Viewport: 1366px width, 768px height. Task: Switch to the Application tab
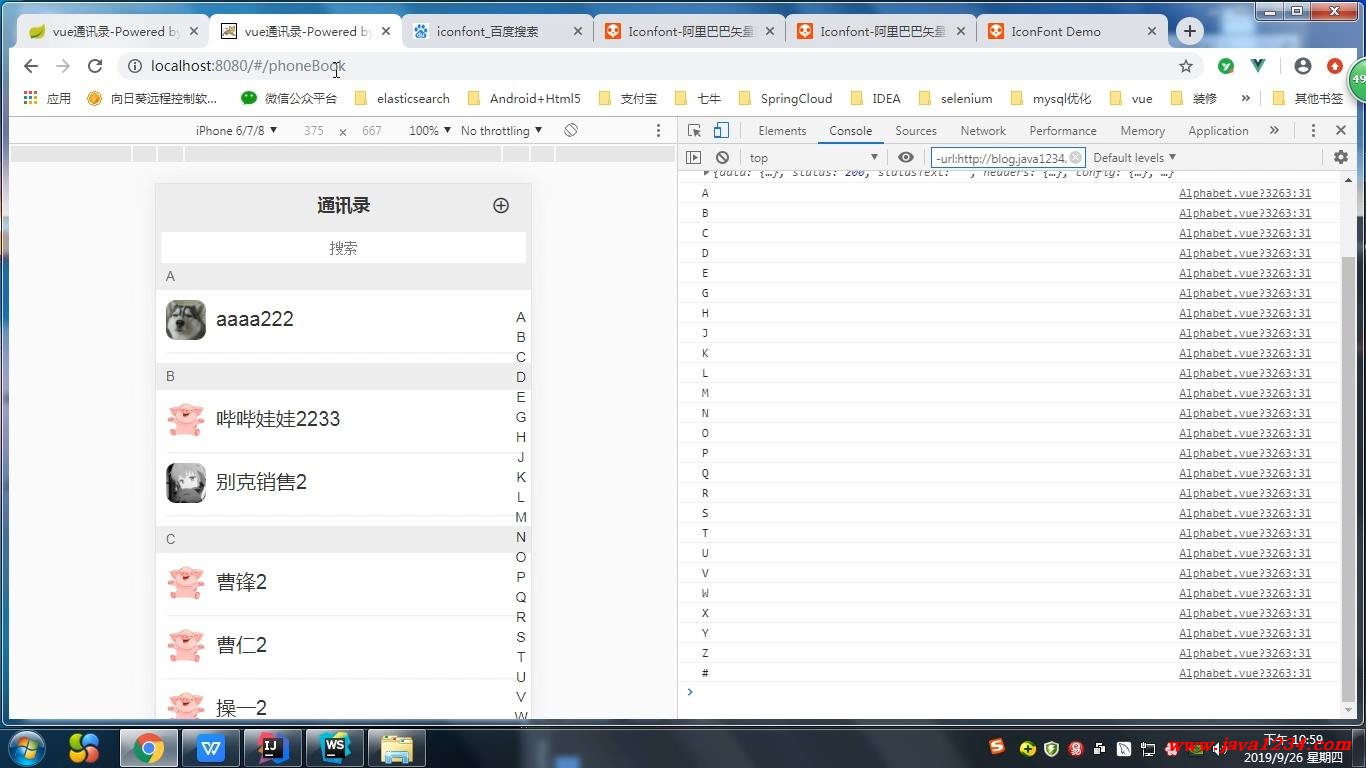click(1218, 130)
